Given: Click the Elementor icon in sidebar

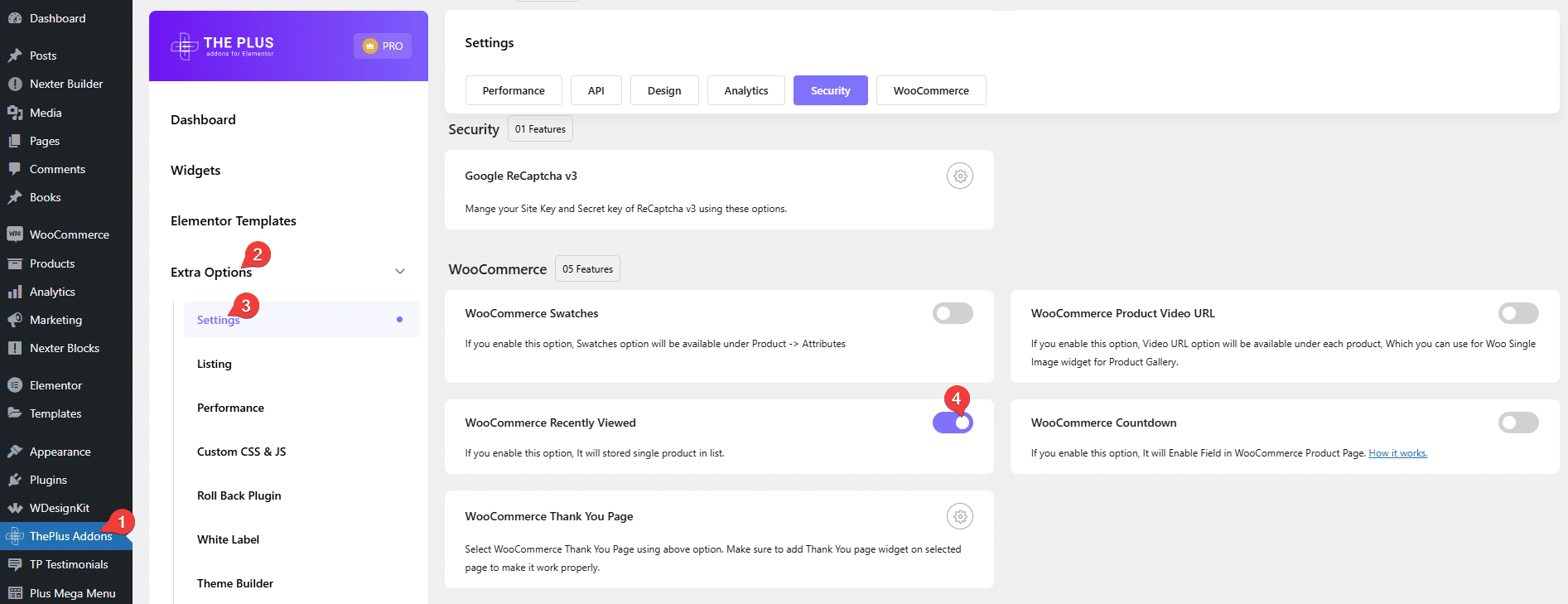Looking at the screenshot, I should (15, 385).
